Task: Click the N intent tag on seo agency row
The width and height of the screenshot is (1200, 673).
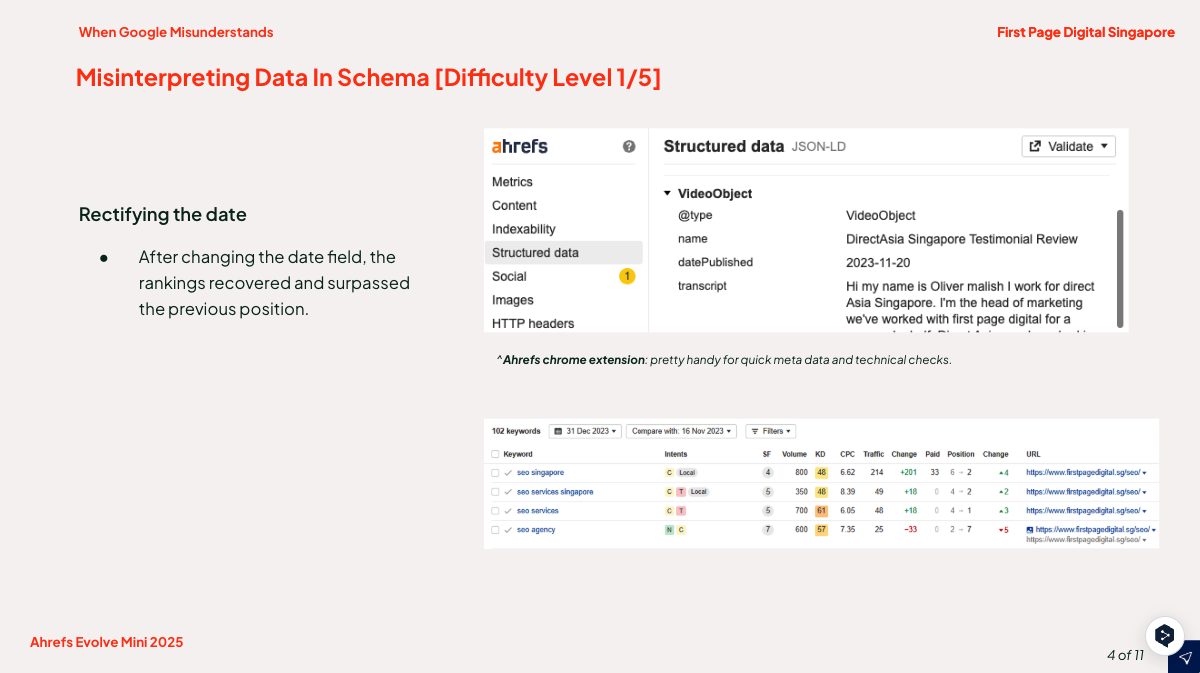Action: [x=669, y=530]
